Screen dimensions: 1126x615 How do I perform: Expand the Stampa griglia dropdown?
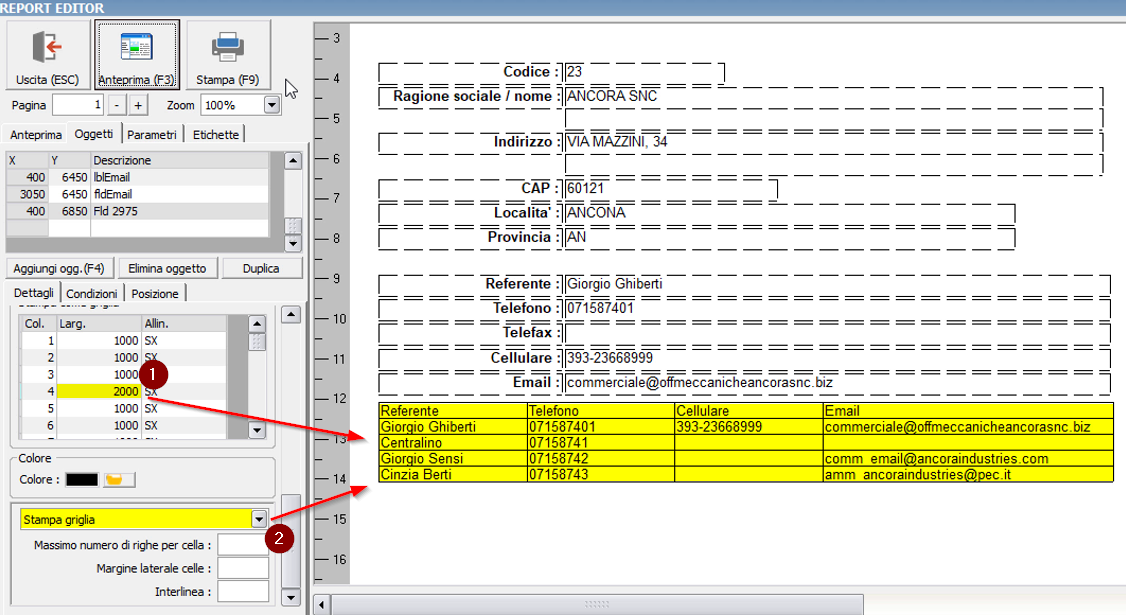pyautogui.click(x=259, y=519)
